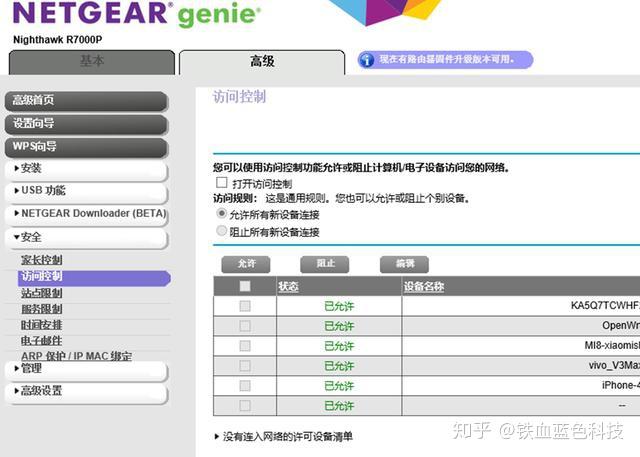Click the firmware update info icon
The width and height of the screenshot is (640, 457).
click(366, 60)
